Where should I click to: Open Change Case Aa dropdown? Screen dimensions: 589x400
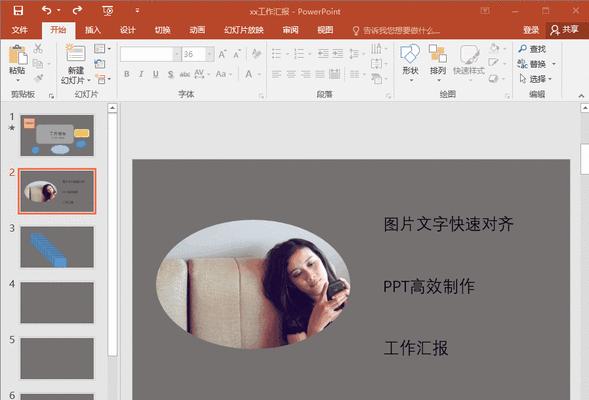tap(224, 74)
